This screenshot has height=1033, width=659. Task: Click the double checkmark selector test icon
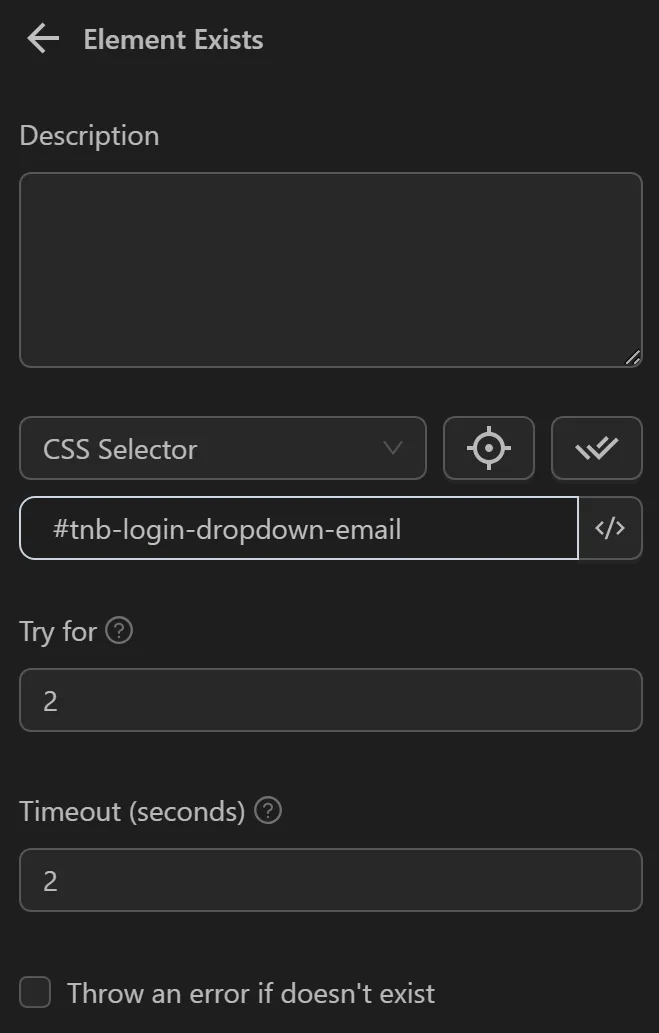pyautogui.click(x=596, y=448)
